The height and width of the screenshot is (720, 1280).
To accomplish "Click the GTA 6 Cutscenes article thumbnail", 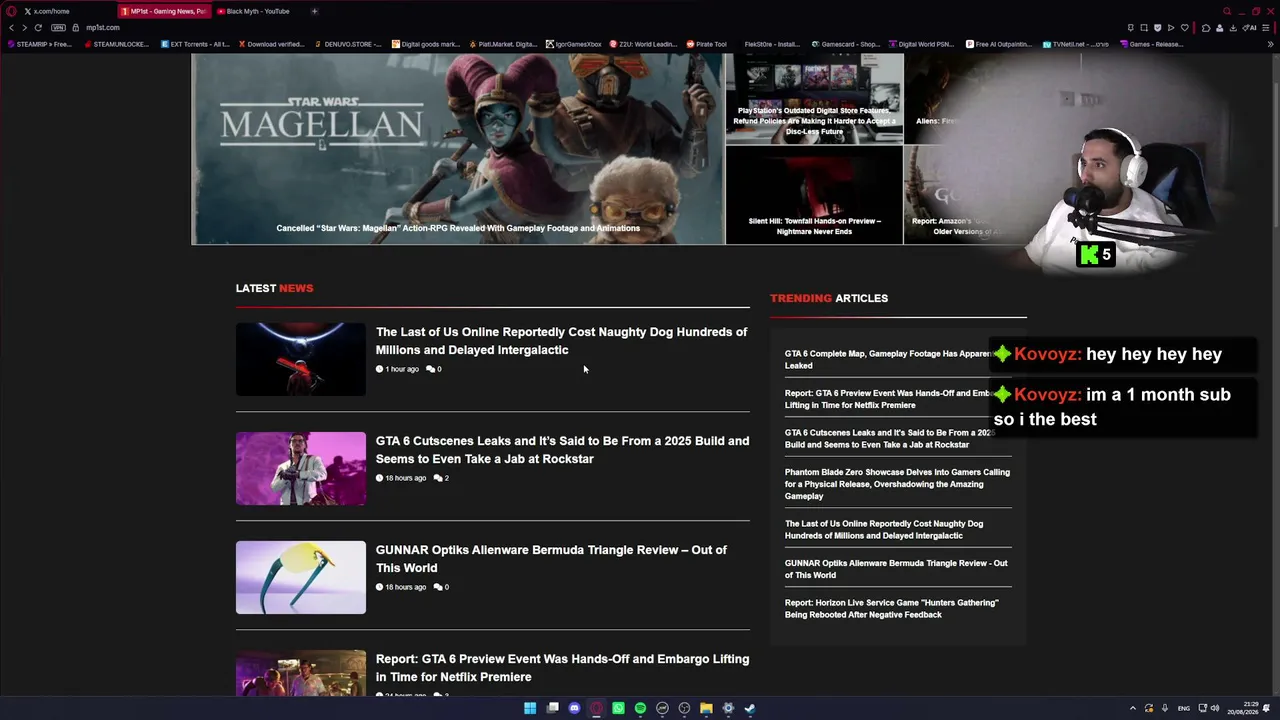I will (301, 468).
